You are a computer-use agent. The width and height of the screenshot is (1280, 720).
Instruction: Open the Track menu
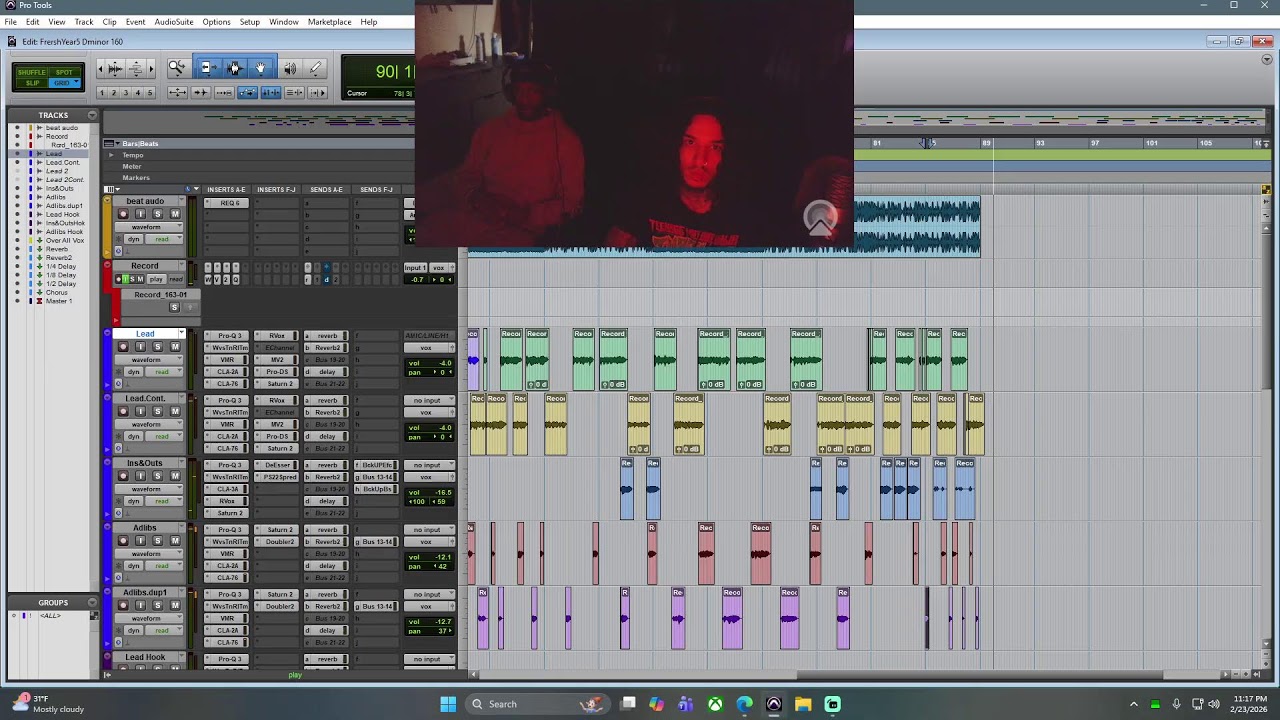coord(84,22)
